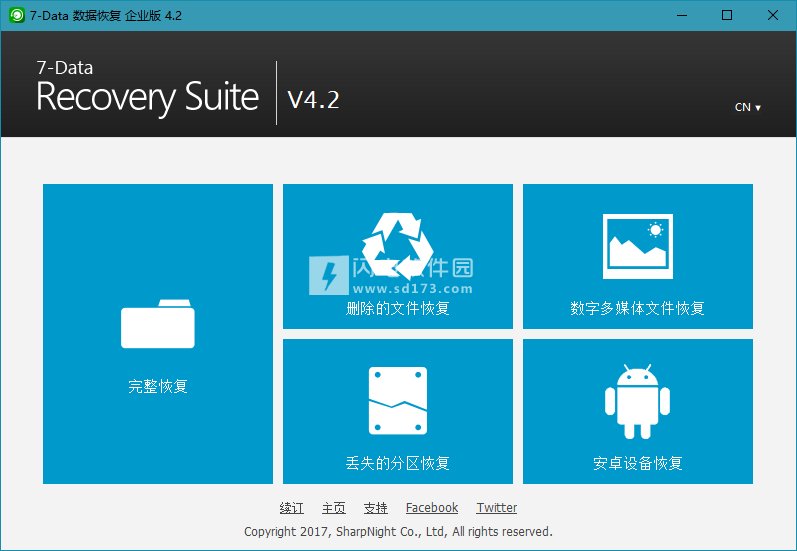Open the CN language dropdown
The width and height of the screenshot is (797, 551).
tap(748, 107)
